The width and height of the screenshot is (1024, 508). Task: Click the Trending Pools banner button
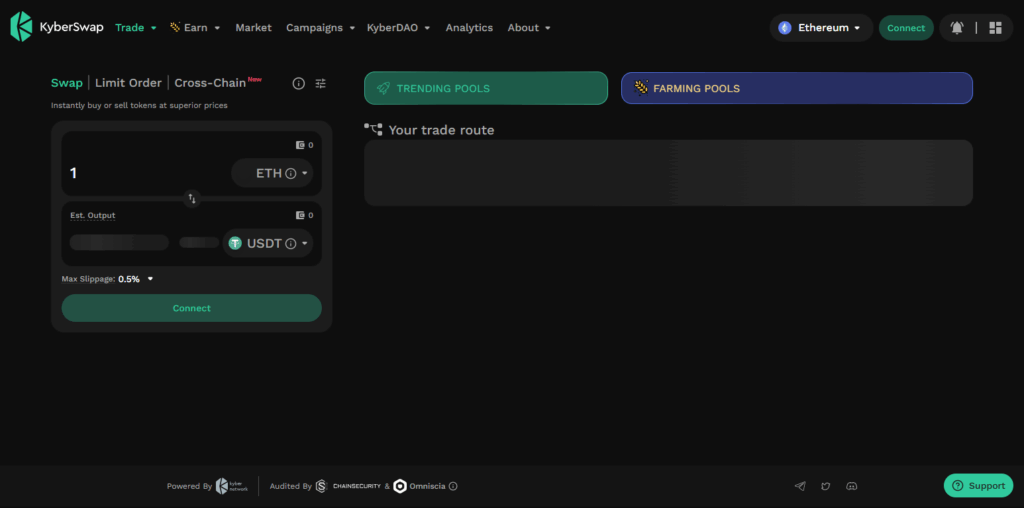point(485,88)
